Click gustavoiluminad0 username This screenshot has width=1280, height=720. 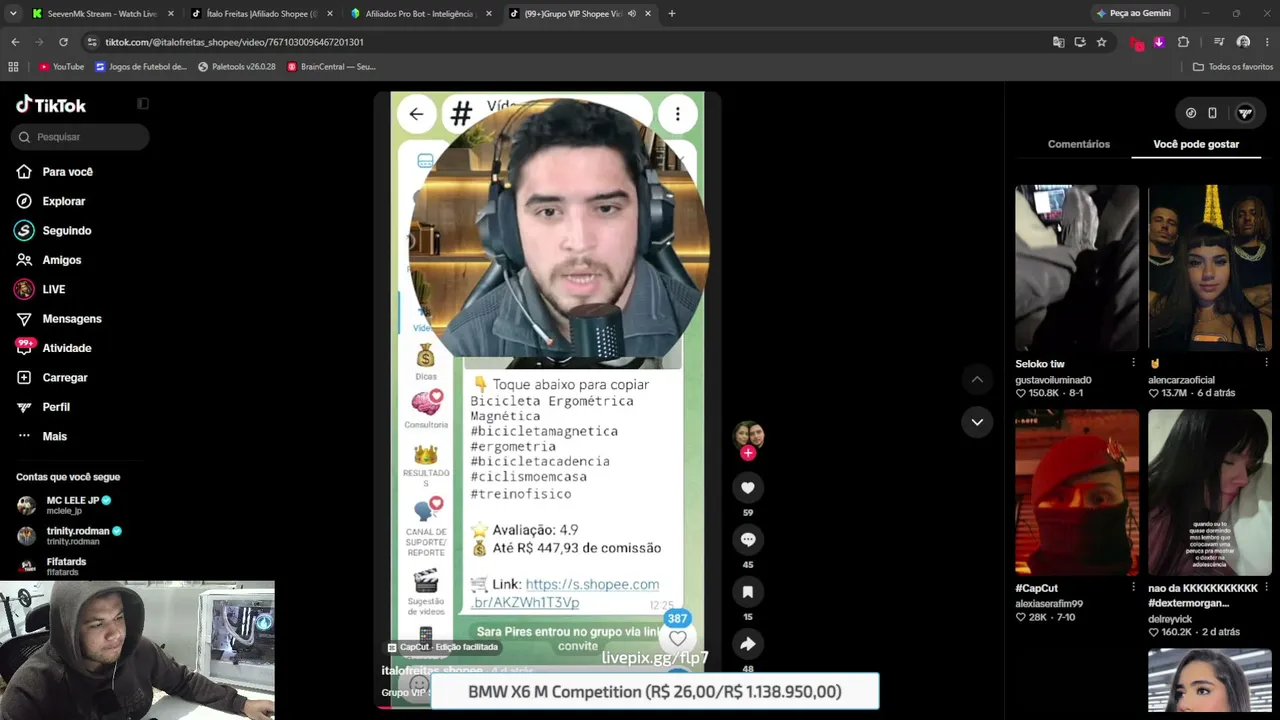click(1053, 380)
